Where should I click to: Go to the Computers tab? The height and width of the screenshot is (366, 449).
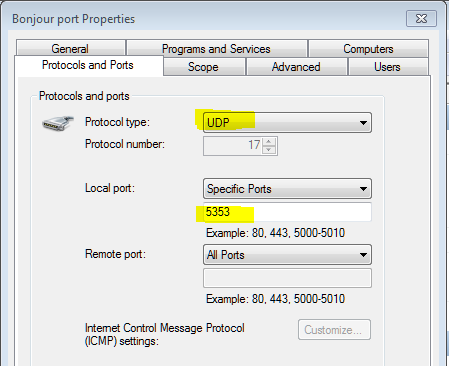(368, 48)
